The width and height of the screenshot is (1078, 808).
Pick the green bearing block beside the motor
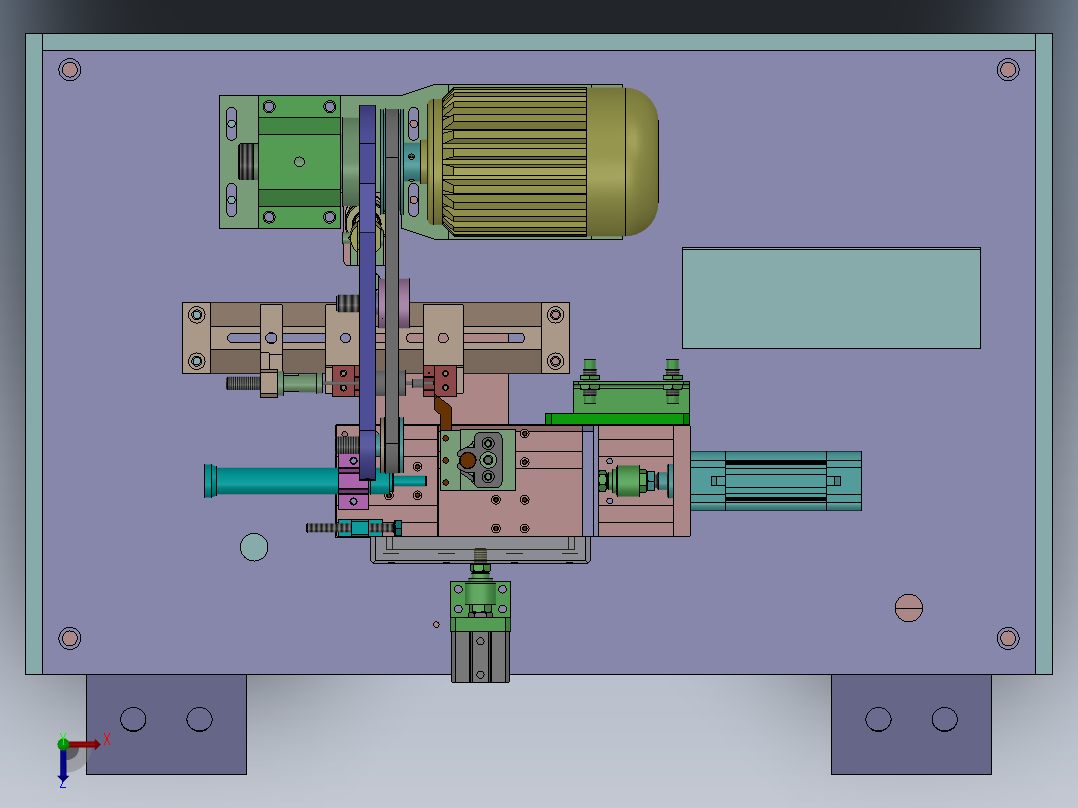(299, 162)
